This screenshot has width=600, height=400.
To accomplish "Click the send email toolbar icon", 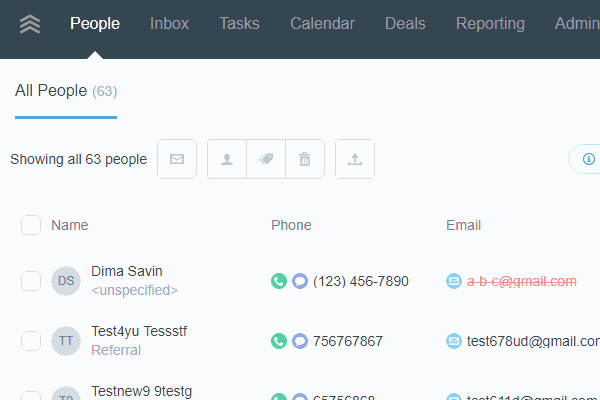I will click(177, 159).
